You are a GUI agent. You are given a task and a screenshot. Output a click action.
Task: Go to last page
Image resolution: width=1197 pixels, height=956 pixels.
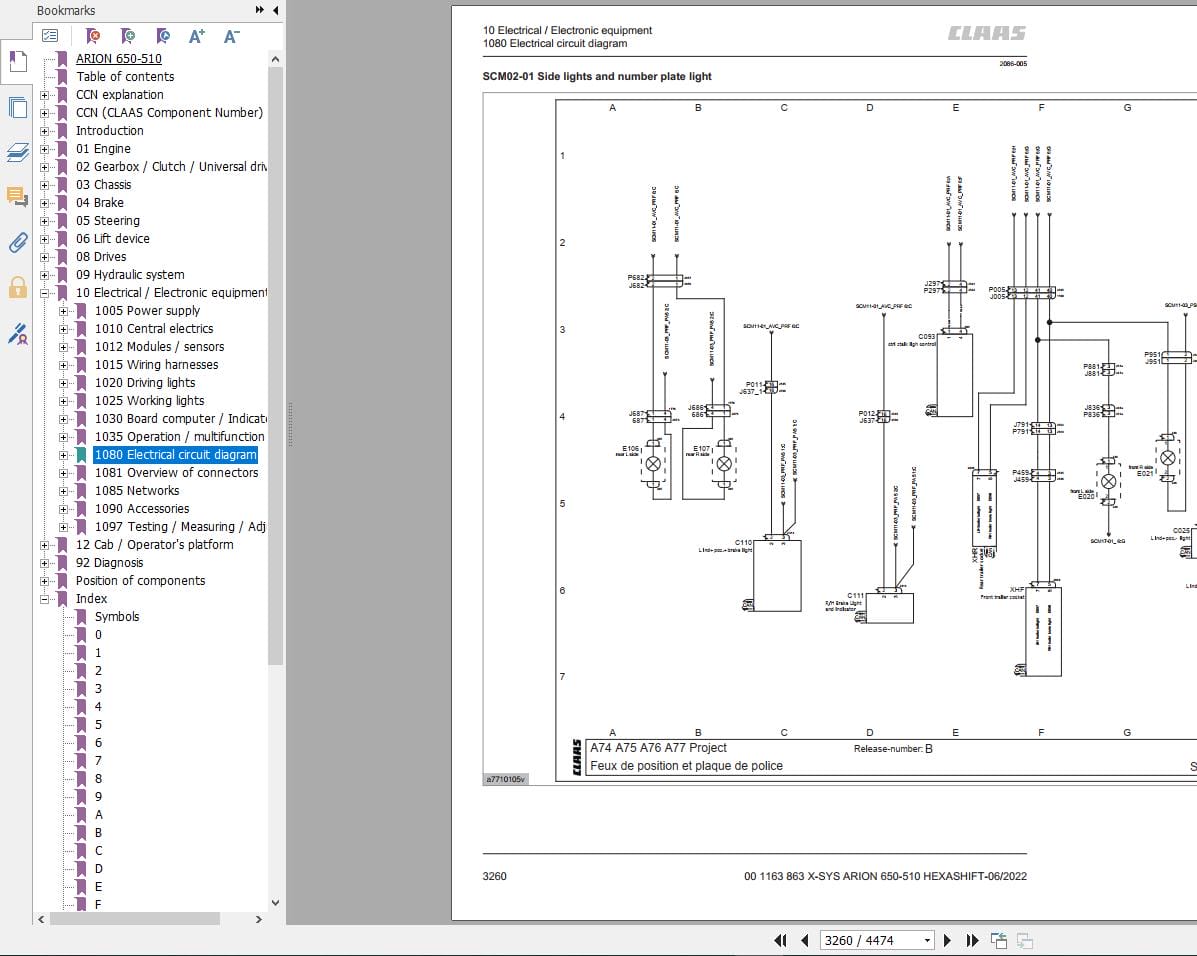(x=972, y=941)
